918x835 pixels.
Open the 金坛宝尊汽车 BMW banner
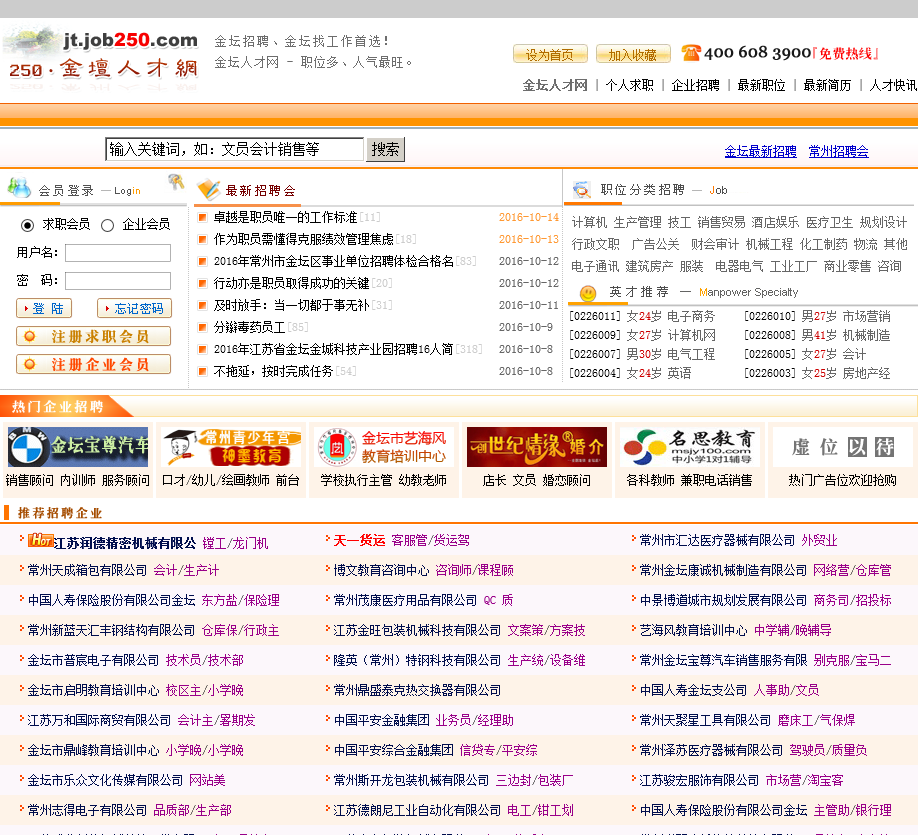point(78,447)
